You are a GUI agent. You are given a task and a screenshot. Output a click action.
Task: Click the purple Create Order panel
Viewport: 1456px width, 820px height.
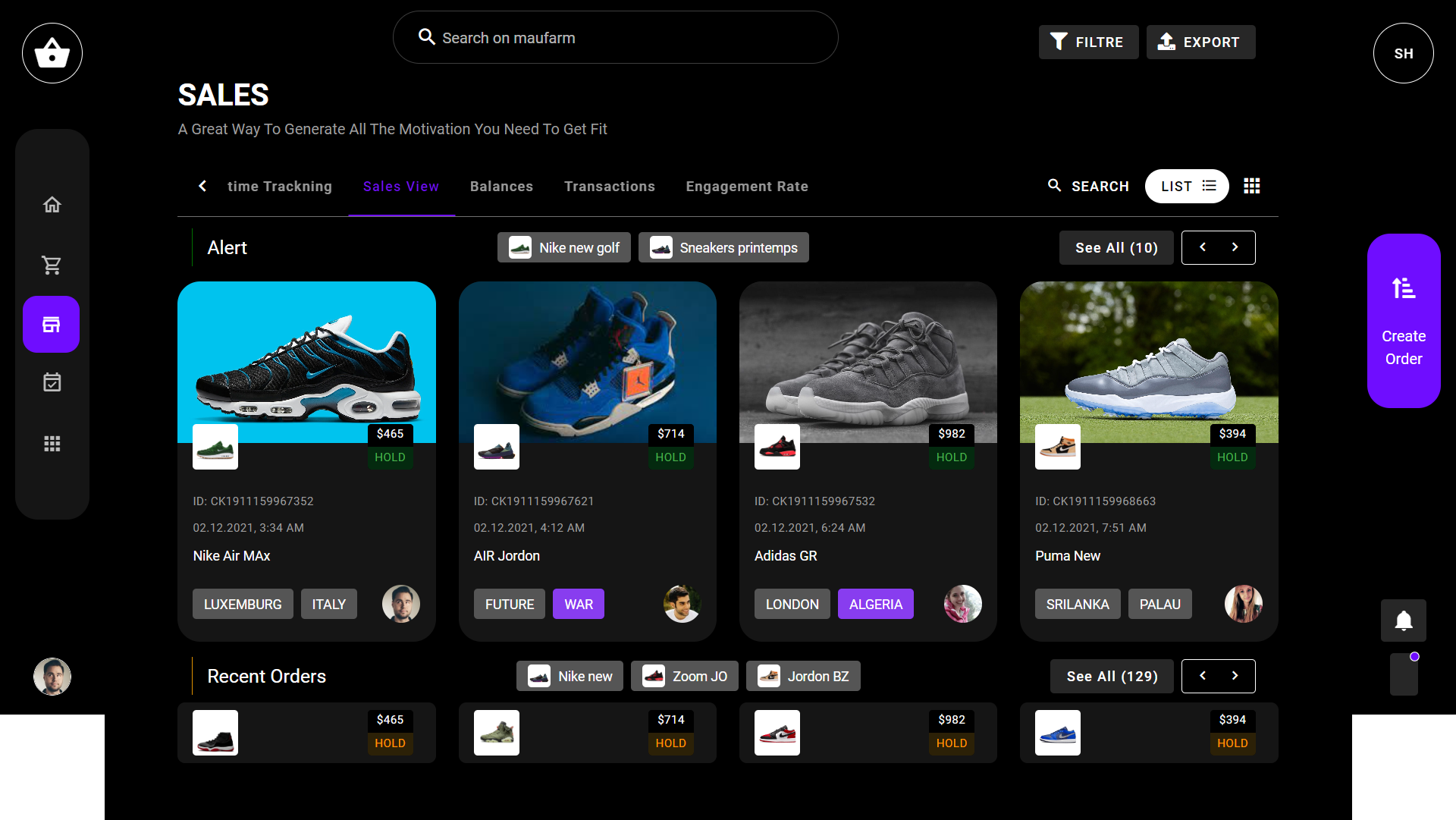(1403, 321)
